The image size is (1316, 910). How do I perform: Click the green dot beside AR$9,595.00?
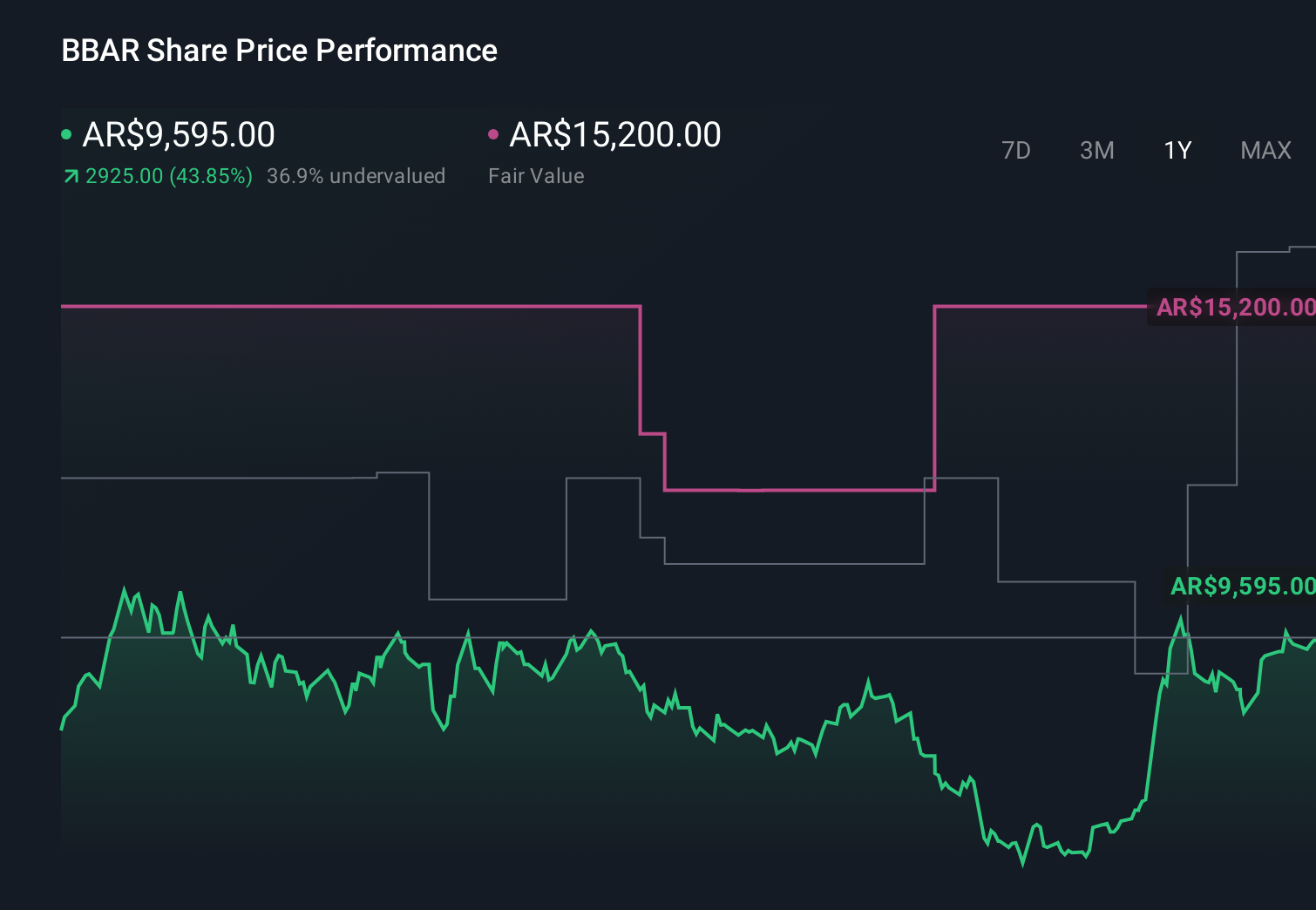(x=66, y=134)
